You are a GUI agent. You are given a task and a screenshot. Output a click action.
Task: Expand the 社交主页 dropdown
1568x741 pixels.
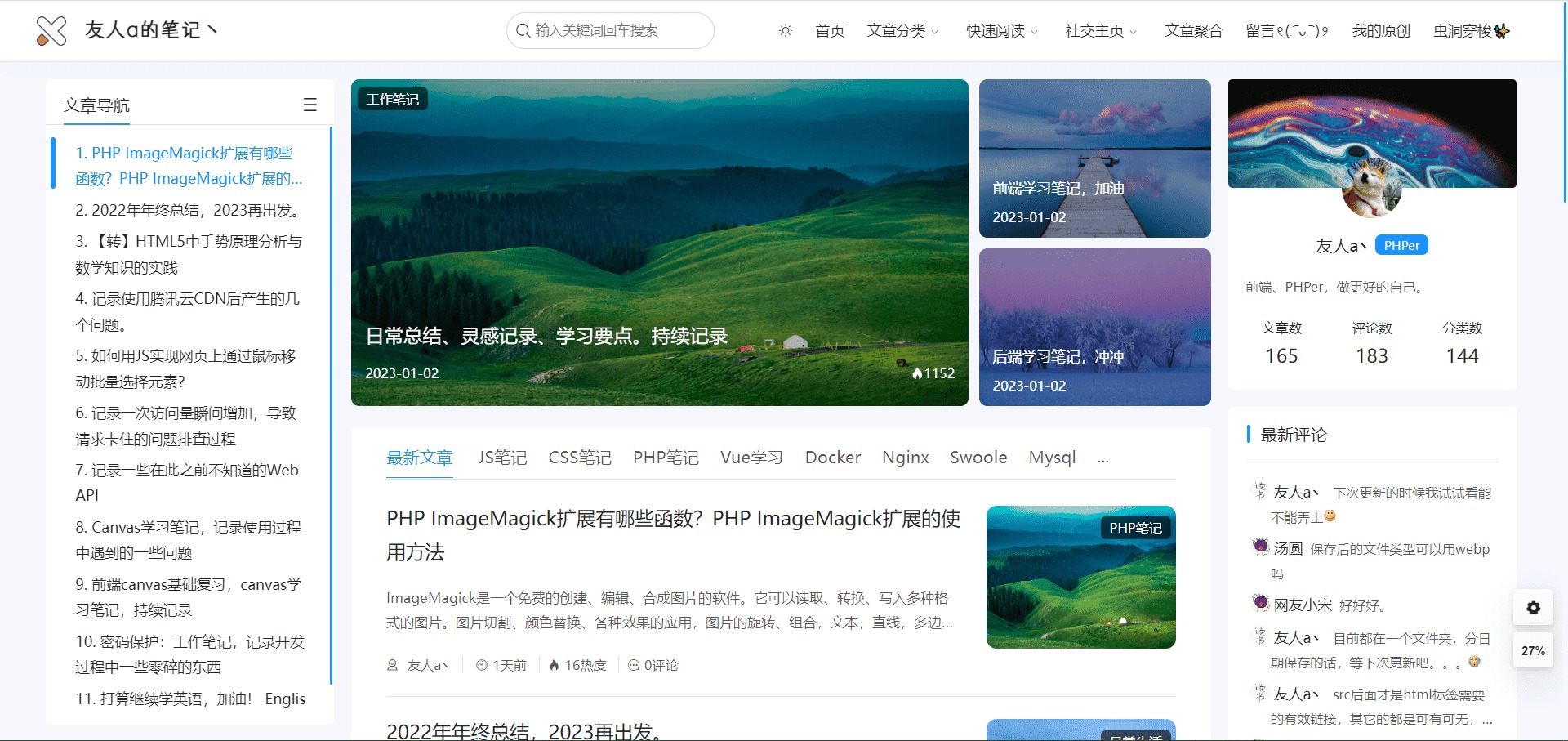pyautogui.click(x=1101, y=31)
